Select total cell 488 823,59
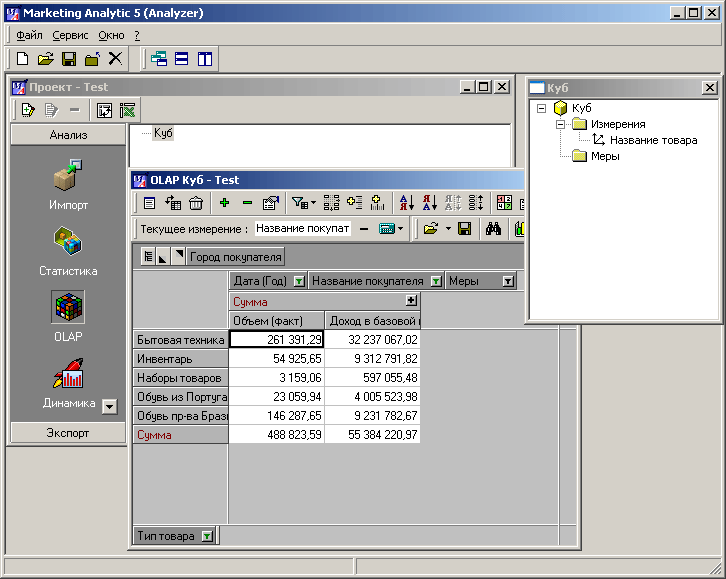 276,435
